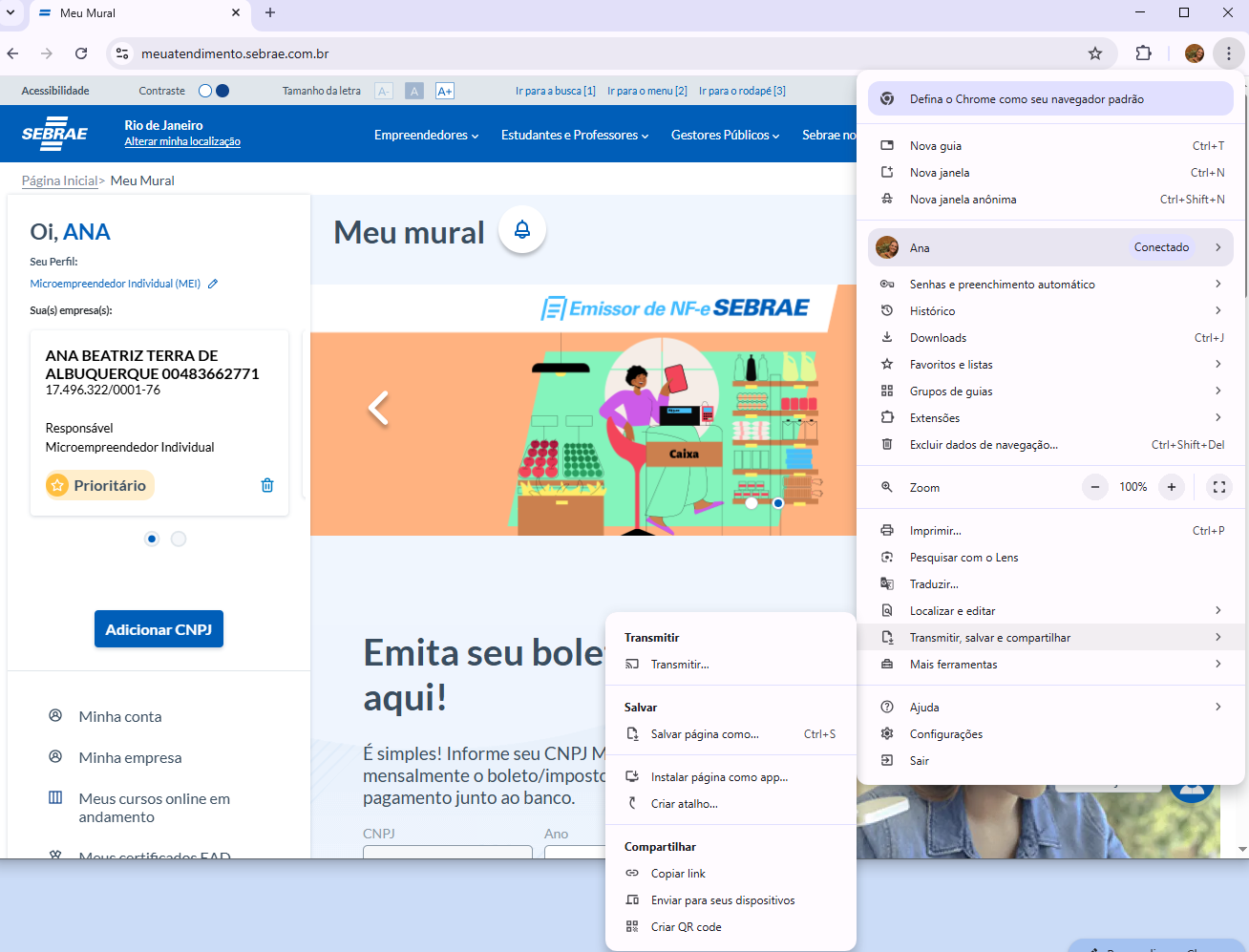1249x952 pixels.
Task: Zoom out with the minus button
Action: [x=1095, y=487]
